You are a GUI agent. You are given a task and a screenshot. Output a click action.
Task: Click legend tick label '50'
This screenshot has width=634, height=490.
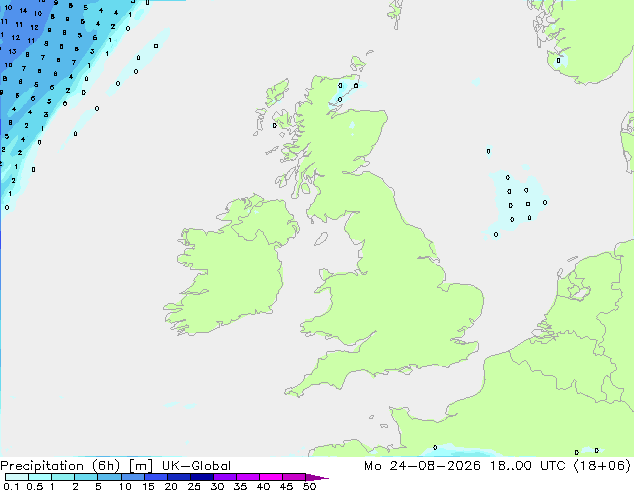[x=309, y=486]
